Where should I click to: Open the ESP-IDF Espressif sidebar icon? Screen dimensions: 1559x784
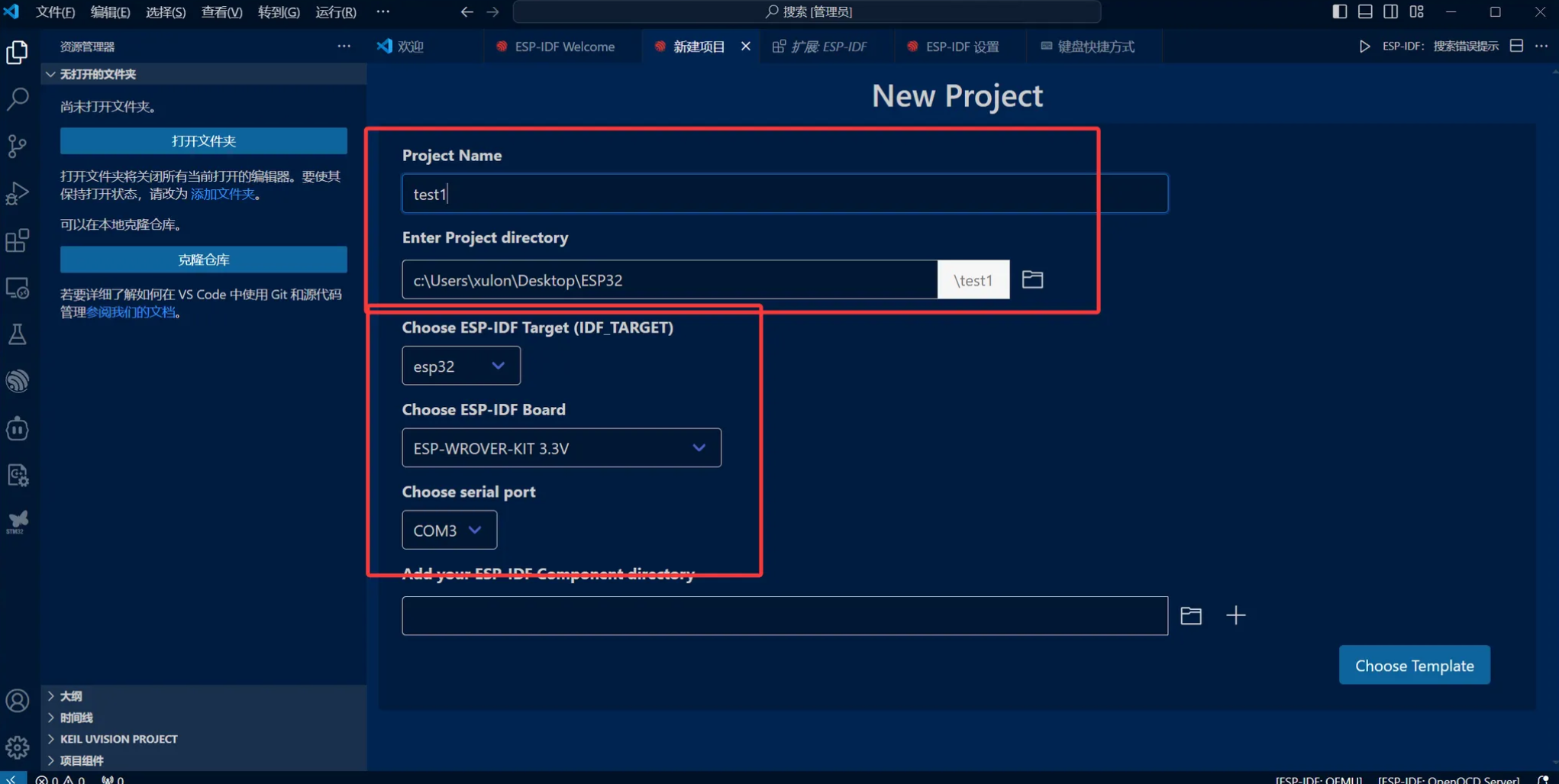coord(18,381)
